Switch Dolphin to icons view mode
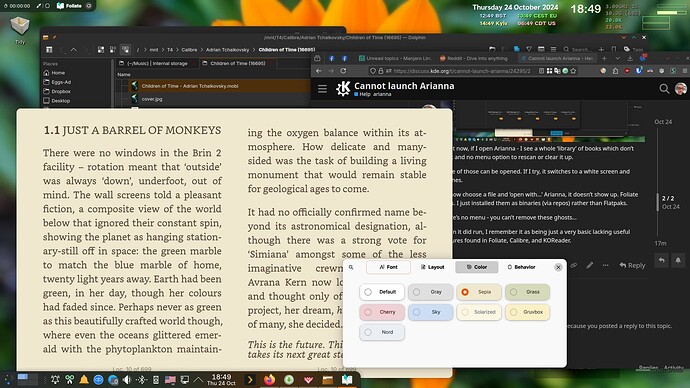 [x=101, y=50]
